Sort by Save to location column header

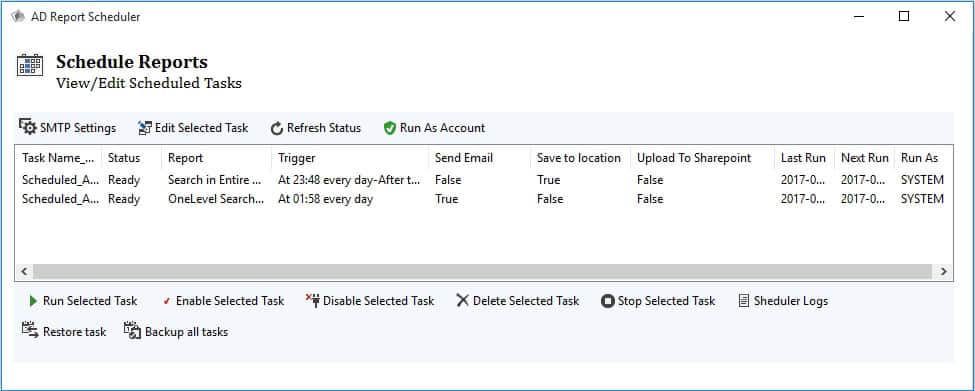(580, 158)
